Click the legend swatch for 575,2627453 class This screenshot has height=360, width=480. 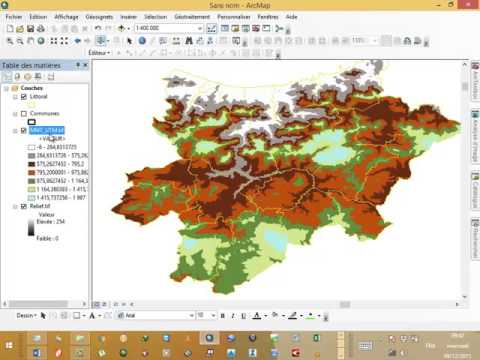pos(32,164)
